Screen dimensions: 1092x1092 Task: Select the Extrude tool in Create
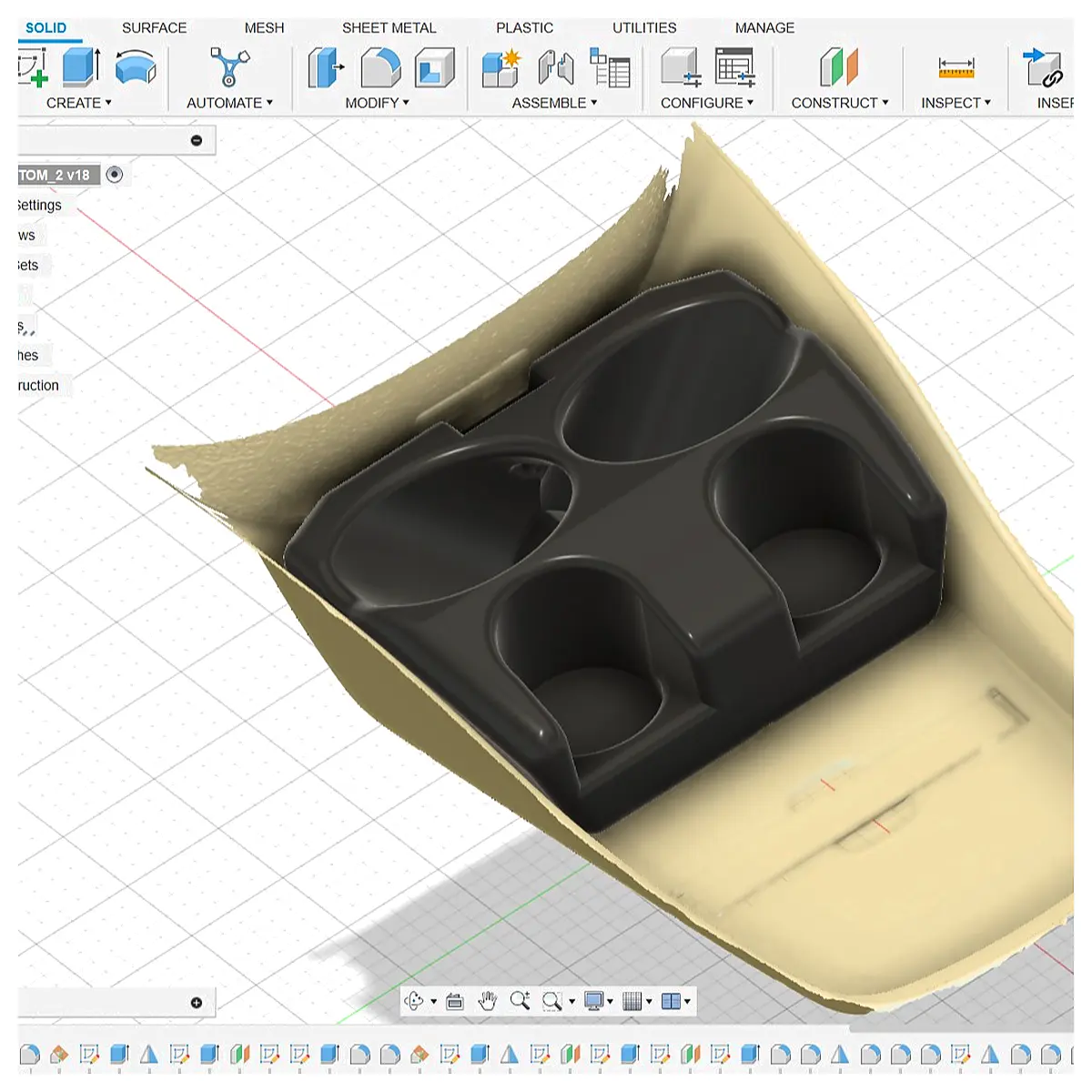point(81,67)
